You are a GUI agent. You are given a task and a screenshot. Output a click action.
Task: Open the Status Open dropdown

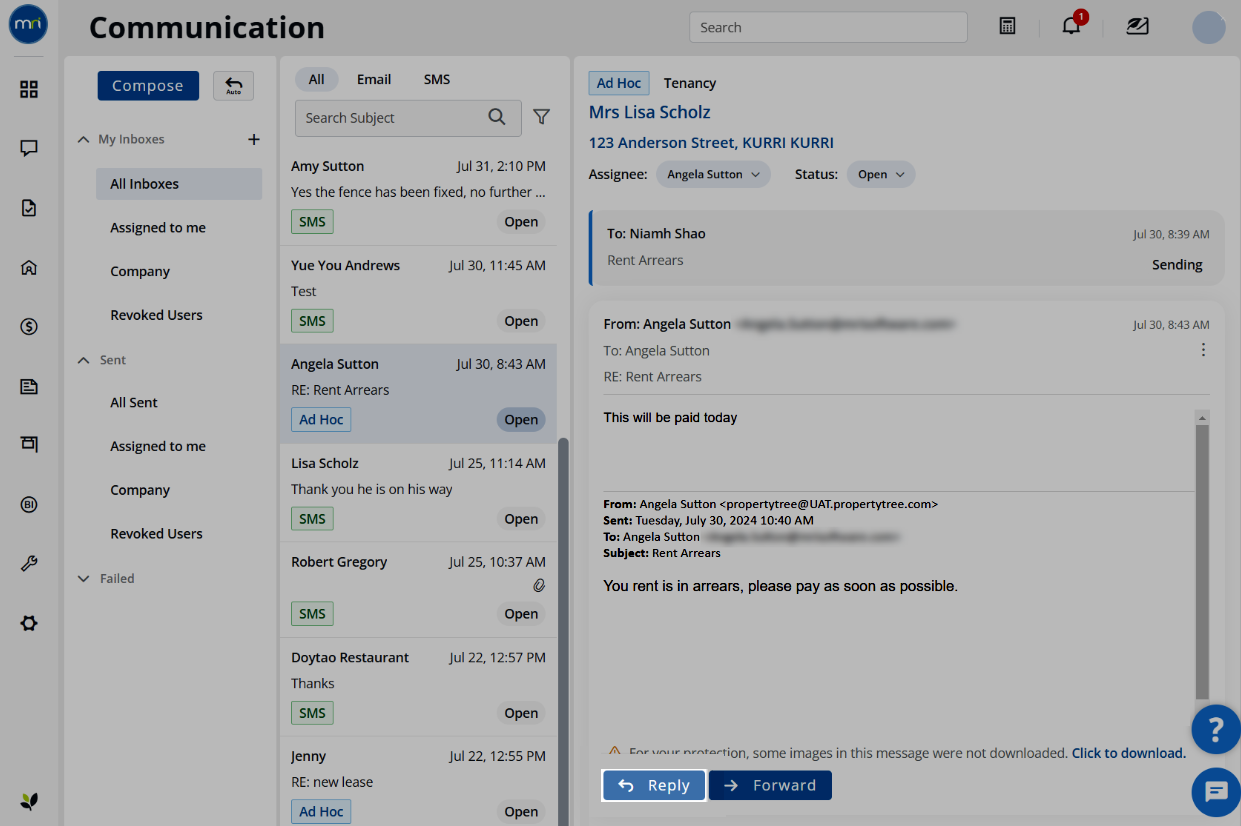click(x=881, y=174)
